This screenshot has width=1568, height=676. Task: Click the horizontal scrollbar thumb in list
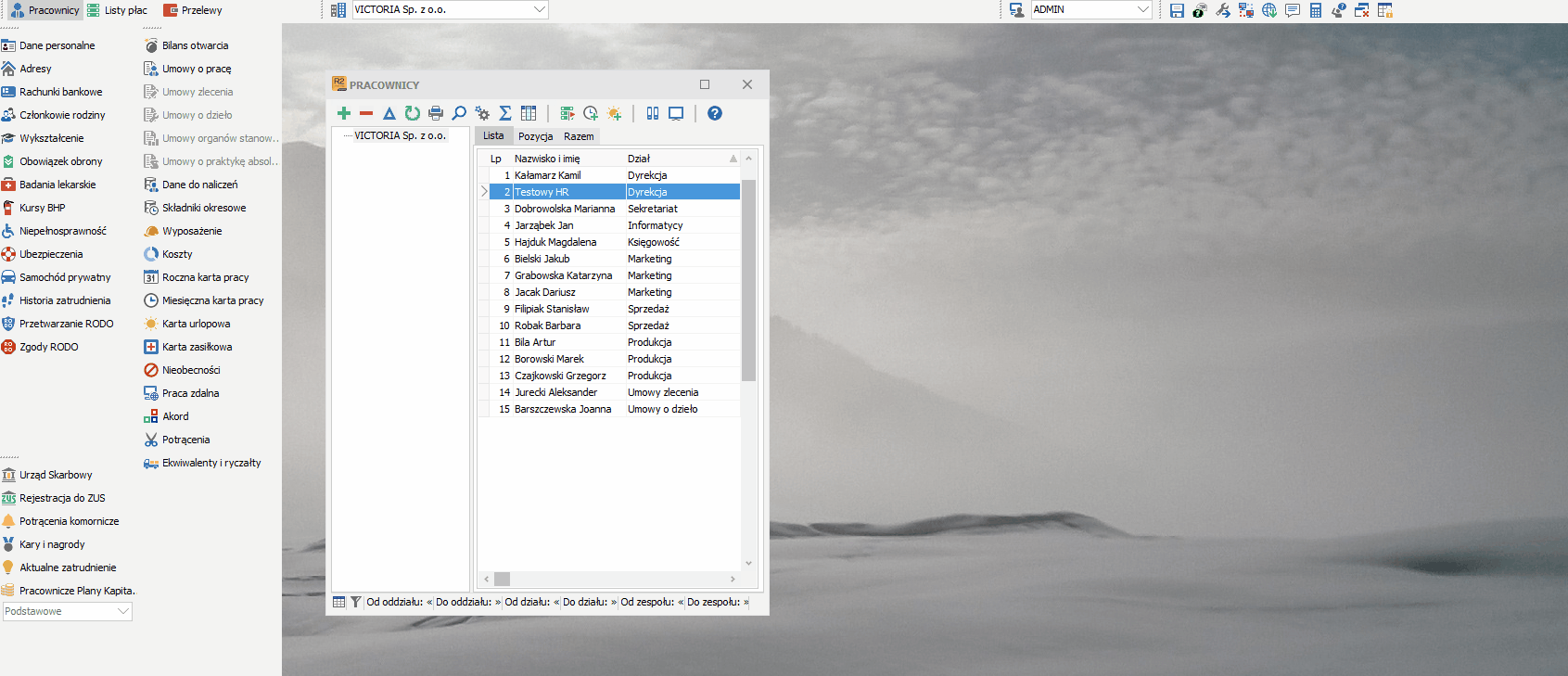coord(502,579)
